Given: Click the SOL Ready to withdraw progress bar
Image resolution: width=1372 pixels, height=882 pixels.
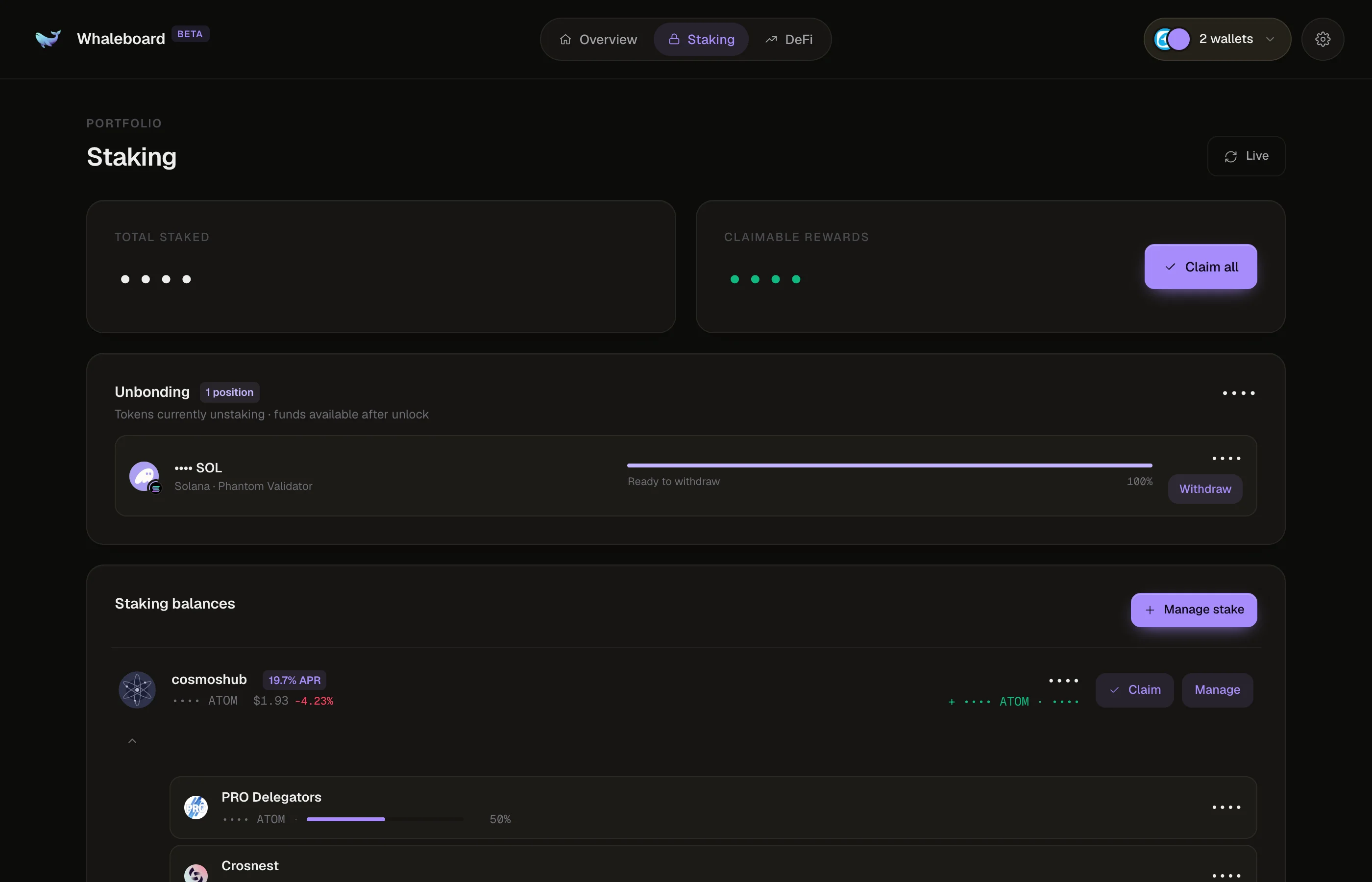Looking at the screenshot, I should pyautogui.click(x=889, y=465).
